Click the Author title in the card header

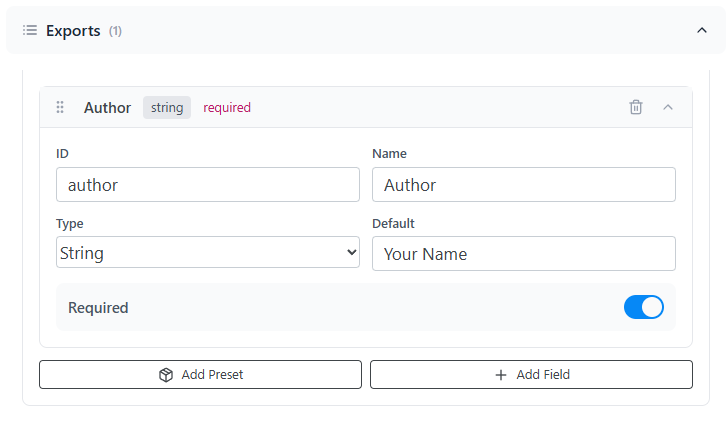107,107
